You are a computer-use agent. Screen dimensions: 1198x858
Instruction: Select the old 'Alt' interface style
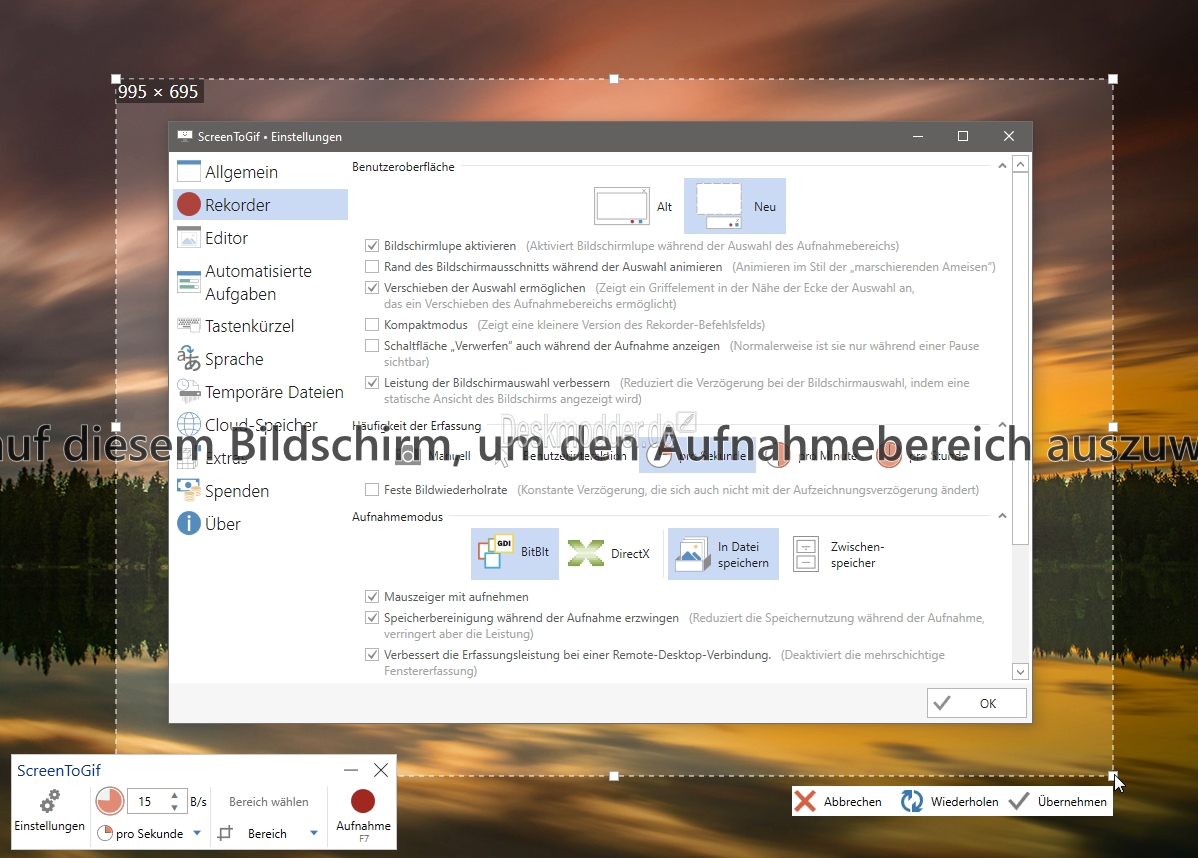(x=633, y=206)
